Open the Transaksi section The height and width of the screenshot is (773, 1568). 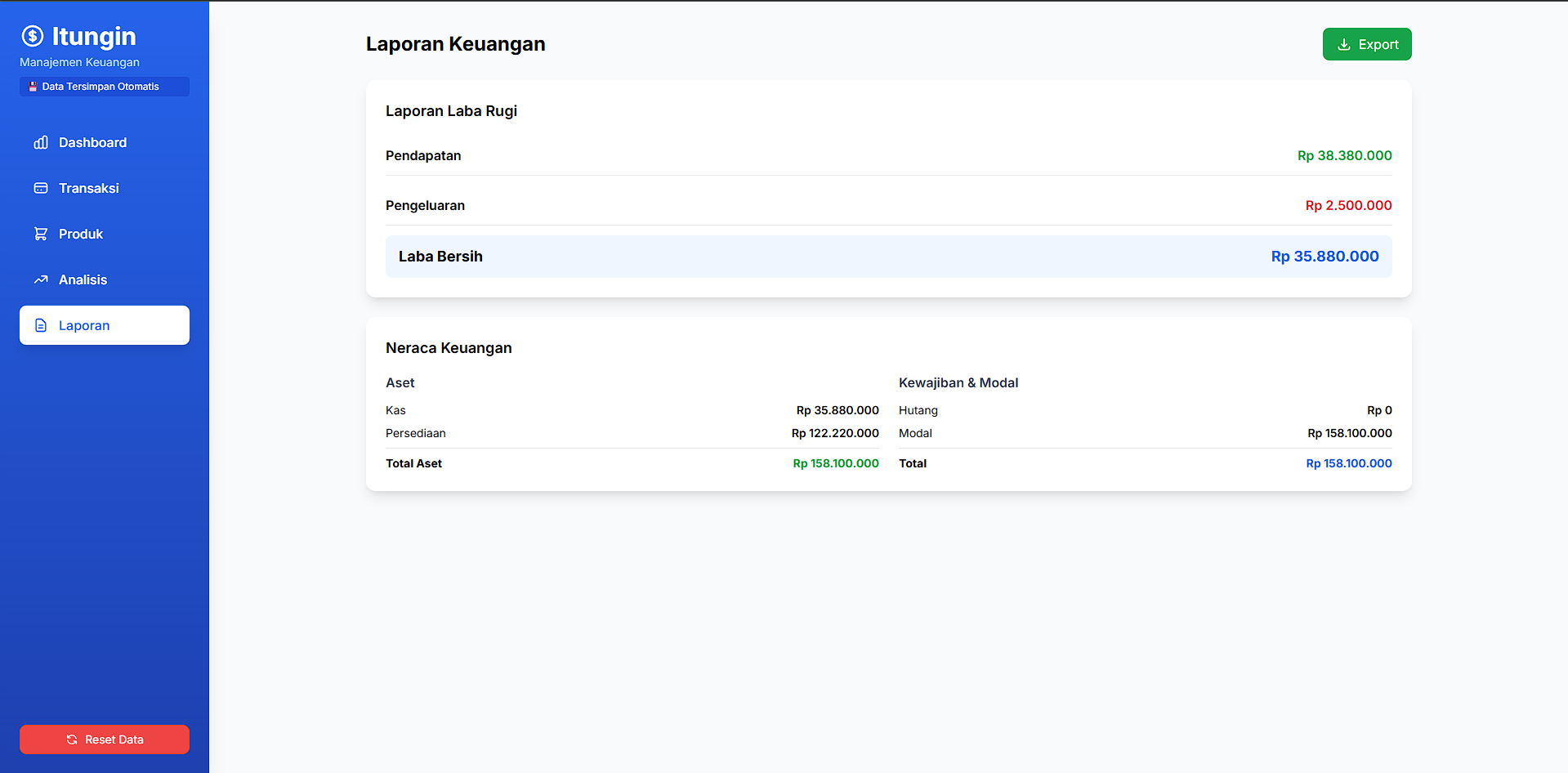click(88, 188)
